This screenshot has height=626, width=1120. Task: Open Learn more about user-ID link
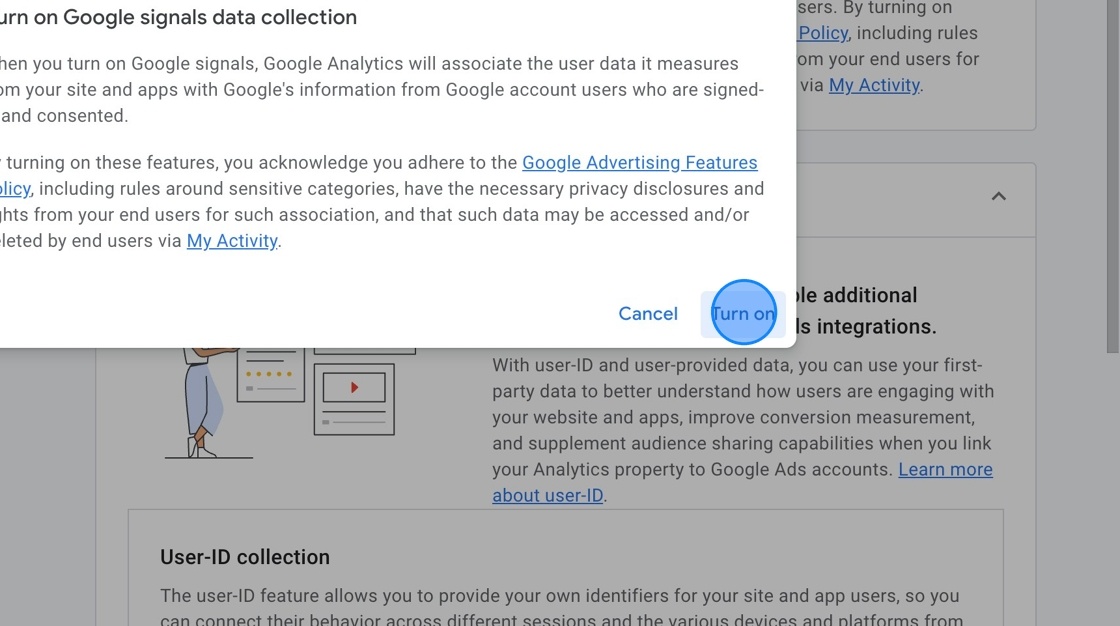946,470
